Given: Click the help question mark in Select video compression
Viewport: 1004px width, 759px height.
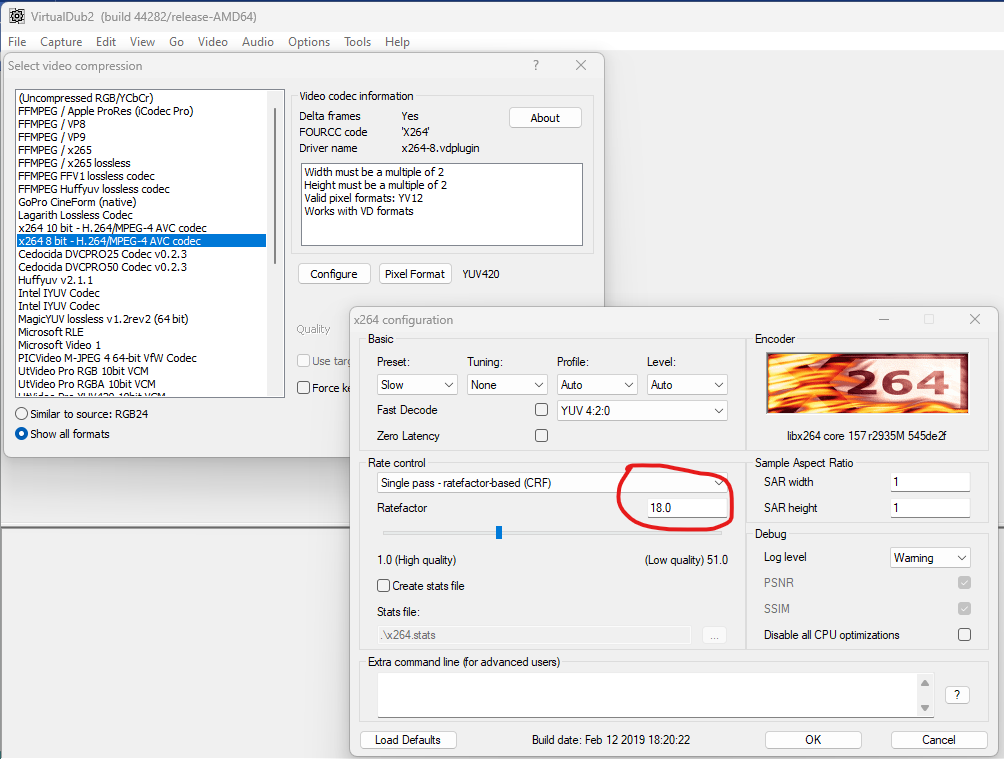Looking at the screenshot, I should point(536,65).
